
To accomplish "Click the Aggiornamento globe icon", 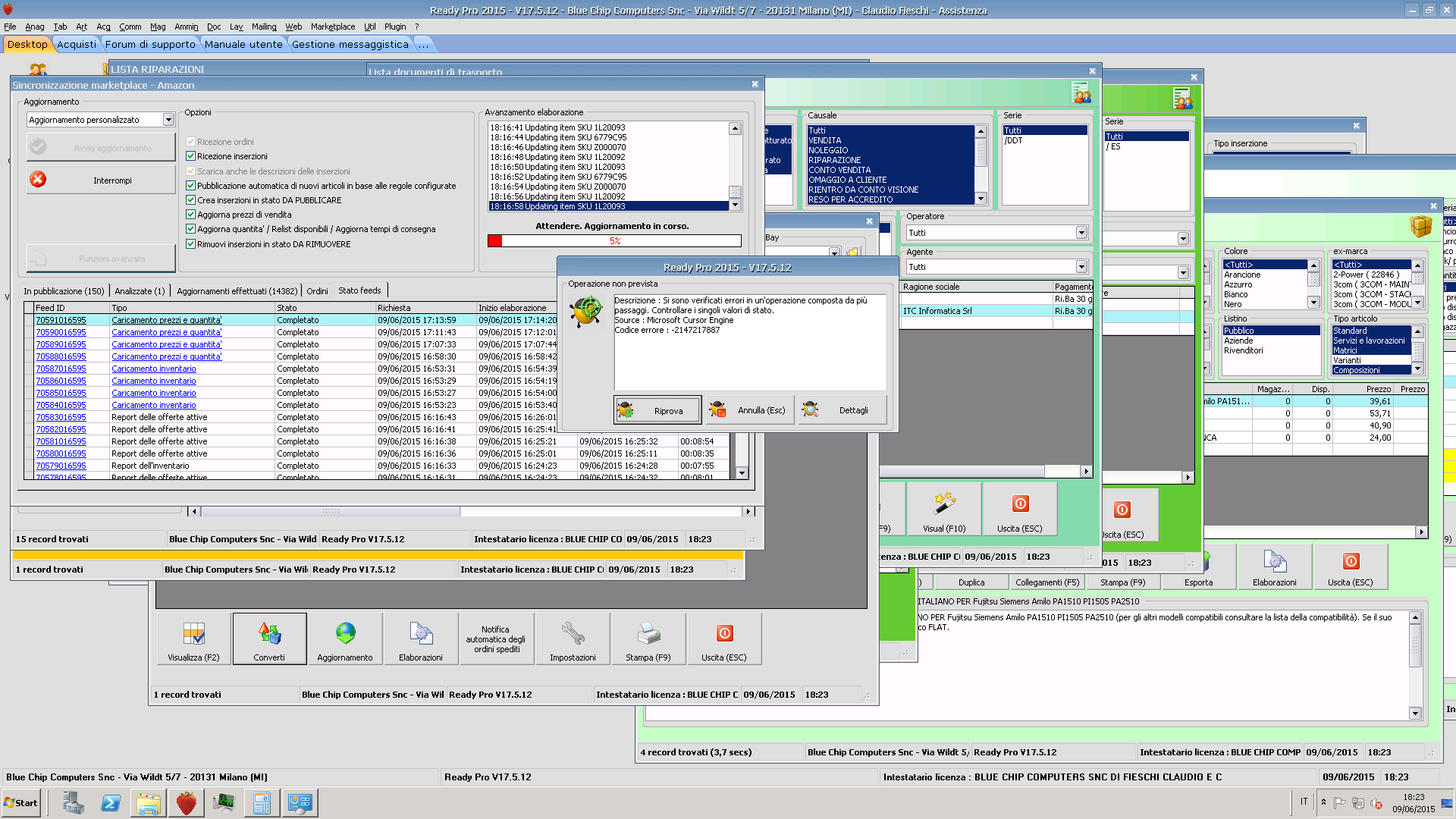I will 345,639.
